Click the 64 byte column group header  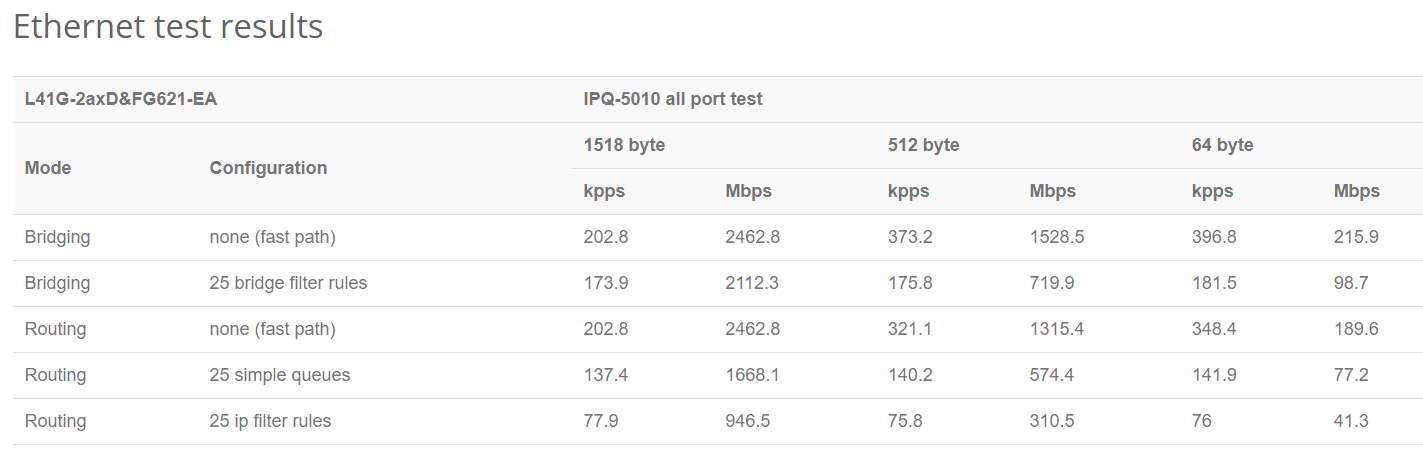click(1301, 145)
